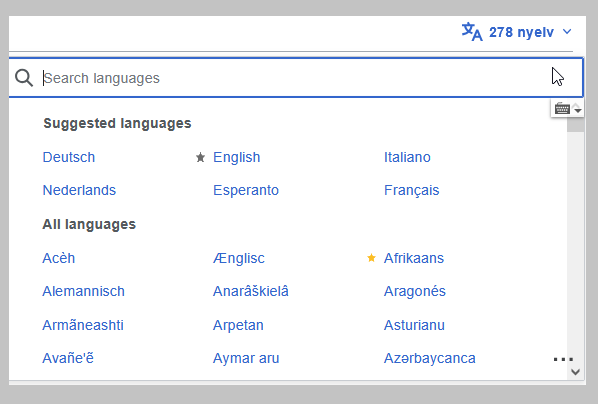Viewport: 598px width, 404px height.
Task: Click the gold star beside Afrikaans
Action: [x=371, y=258]
